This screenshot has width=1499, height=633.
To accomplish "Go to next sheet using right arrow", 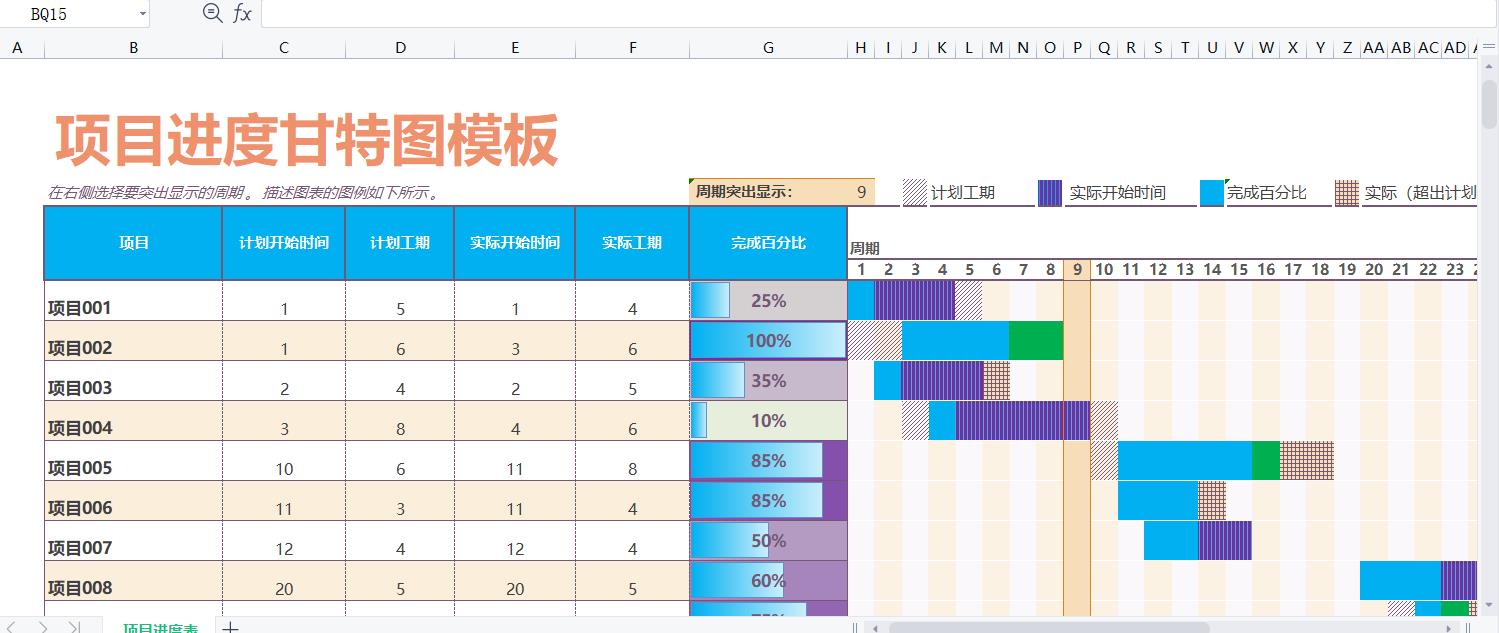I will pyautogui.click(x=43, y=627).
